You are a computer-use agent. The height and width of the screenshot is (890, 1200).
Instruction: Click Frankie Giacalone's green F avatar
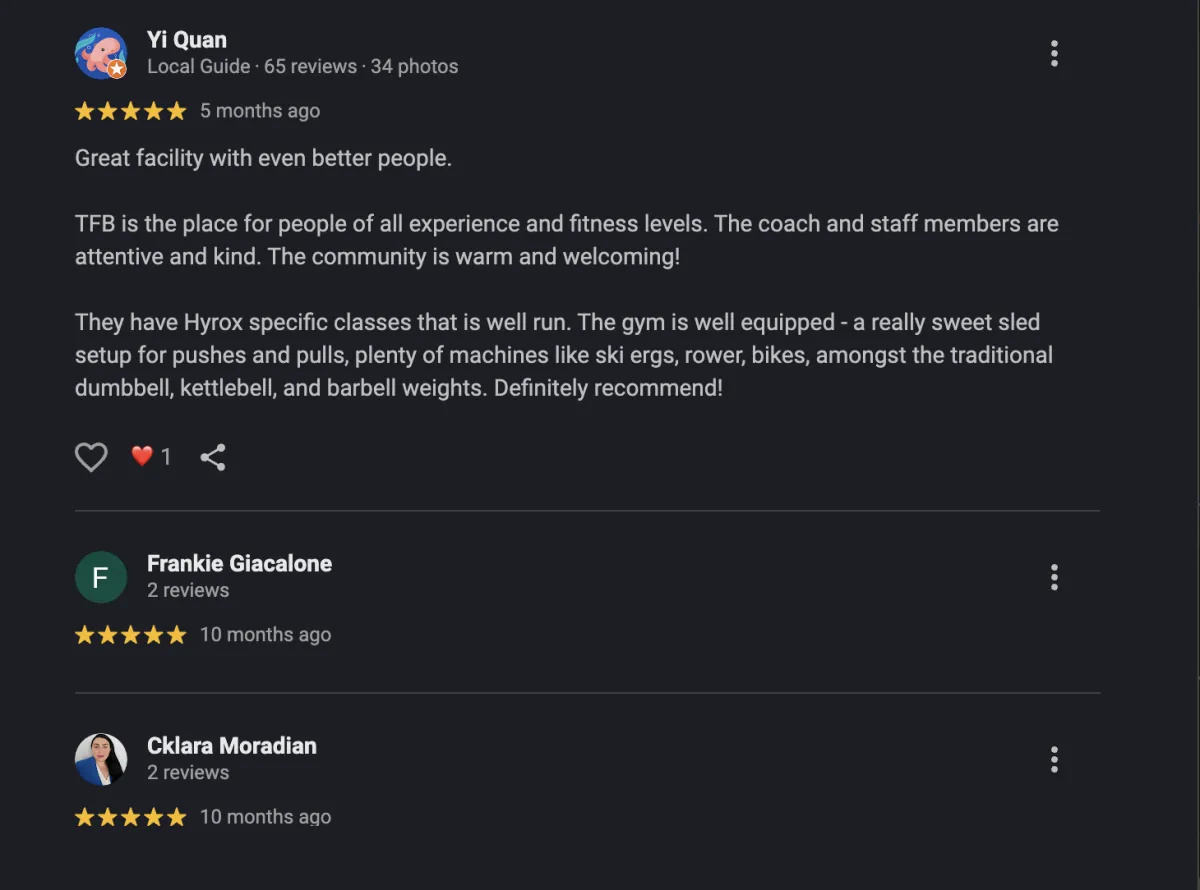coord(101,577)
